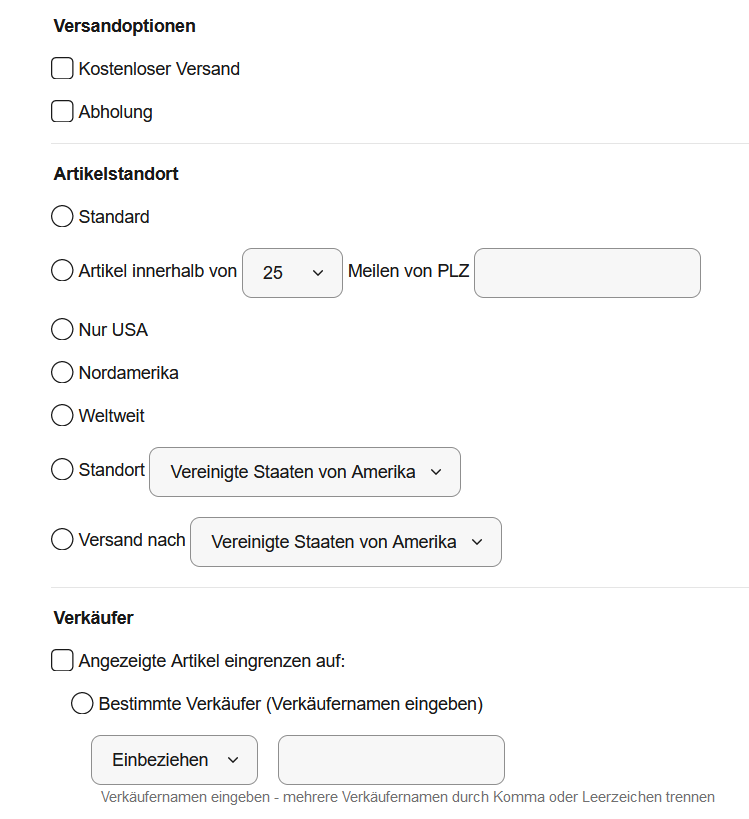Click the Kostenloser Versand label text
Image resolution: width=749 pixels, height=819 pixels.
(x=159, y=69)
